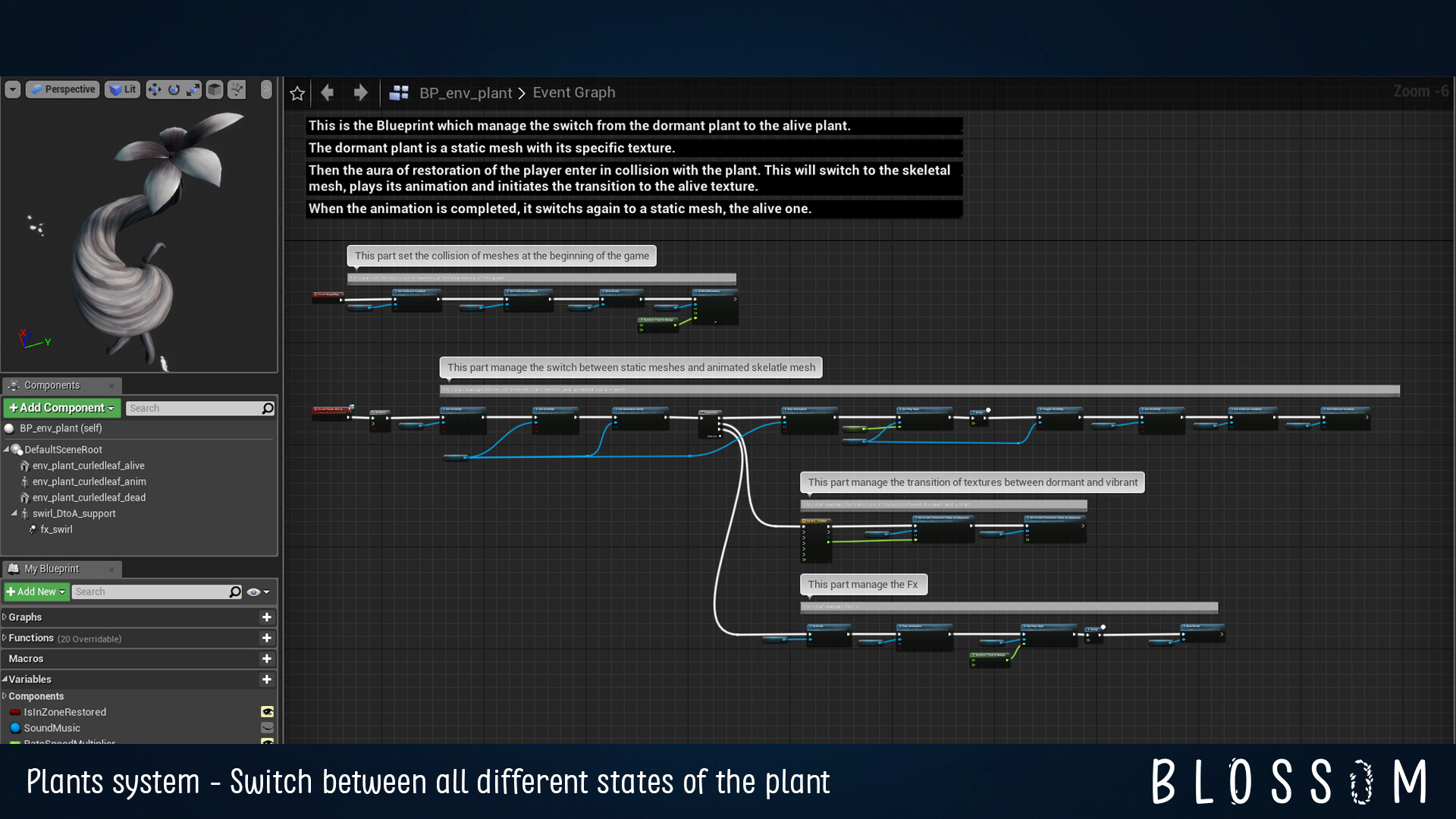The image size is (1456, 819).
Task: Toggle eye visibility for IsInZoneRestored variable
Action: [267, 711]
